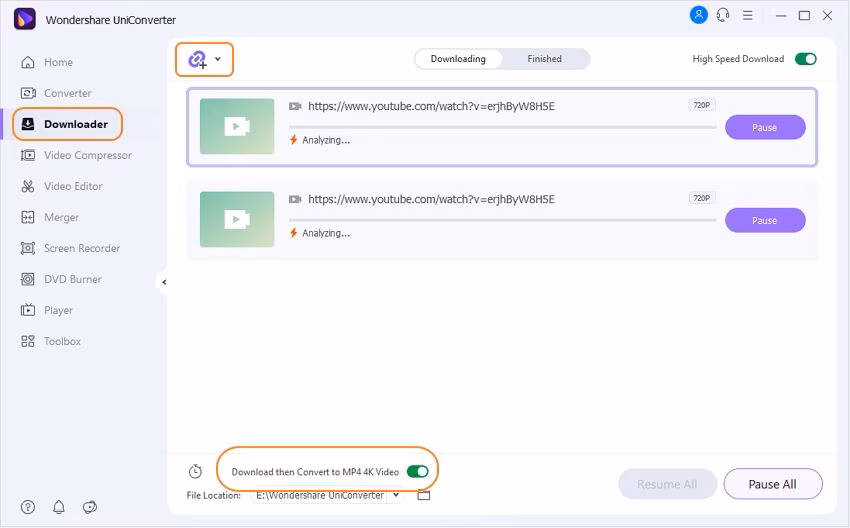Viewport: 850px width, 528px height.
Task: Expand the File Location dropdown
Action: (396, 494)
